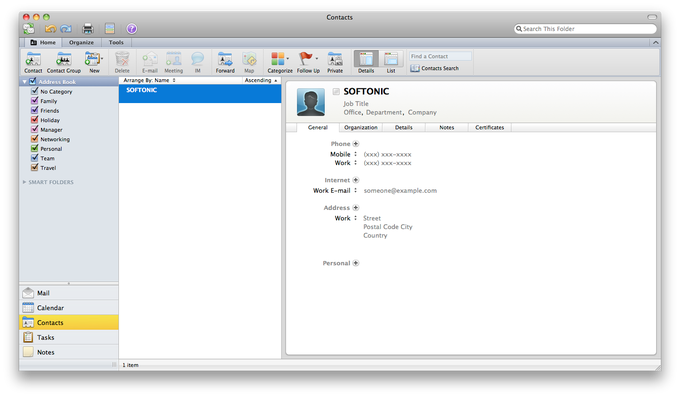Screen dimensions: 680x397
Task: Click the Meeting ribbon icon
Action: pos(173,62)
